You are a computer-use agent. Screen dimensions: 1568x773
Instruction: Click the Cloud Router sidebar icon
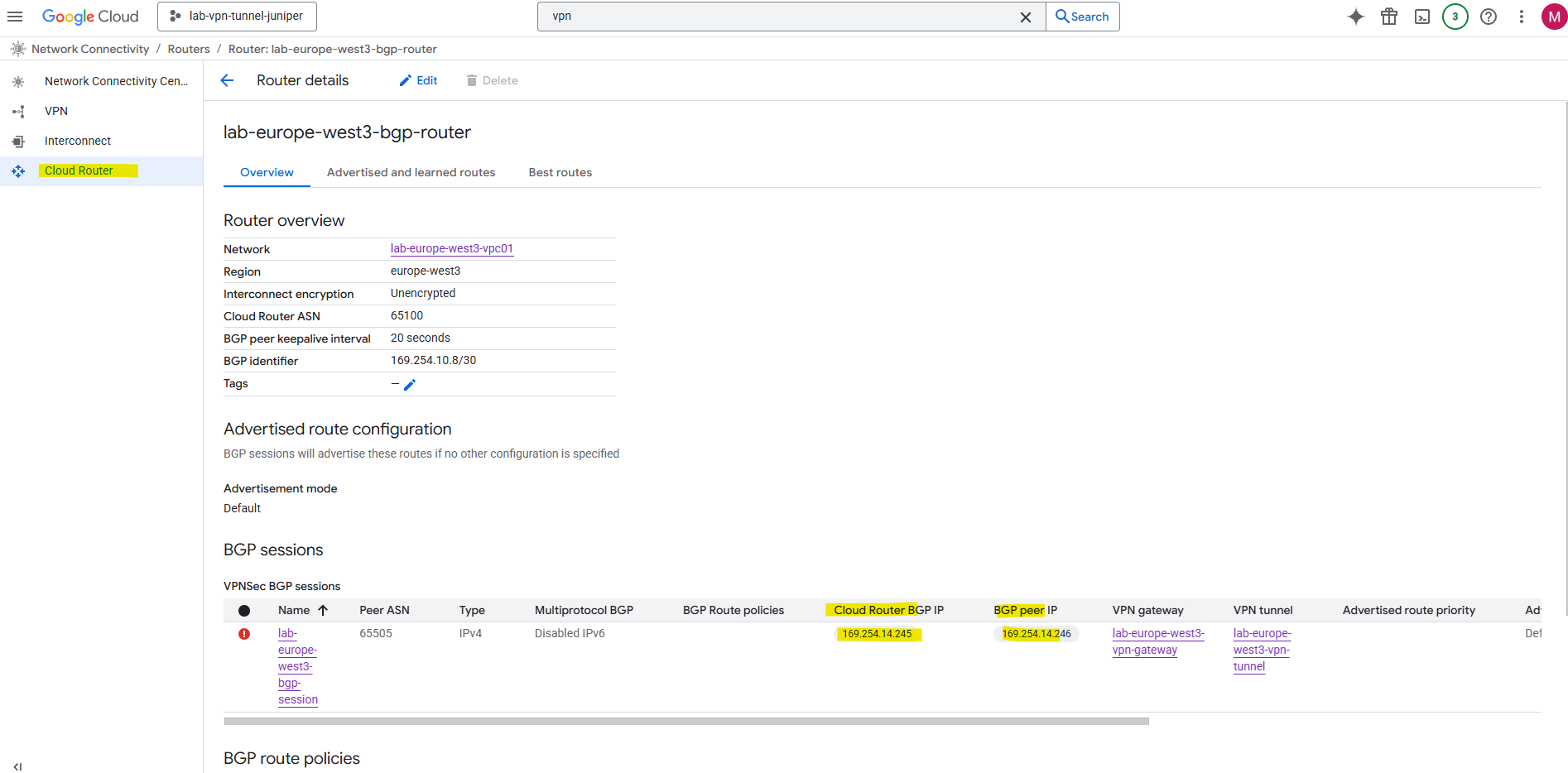(18, 171)
